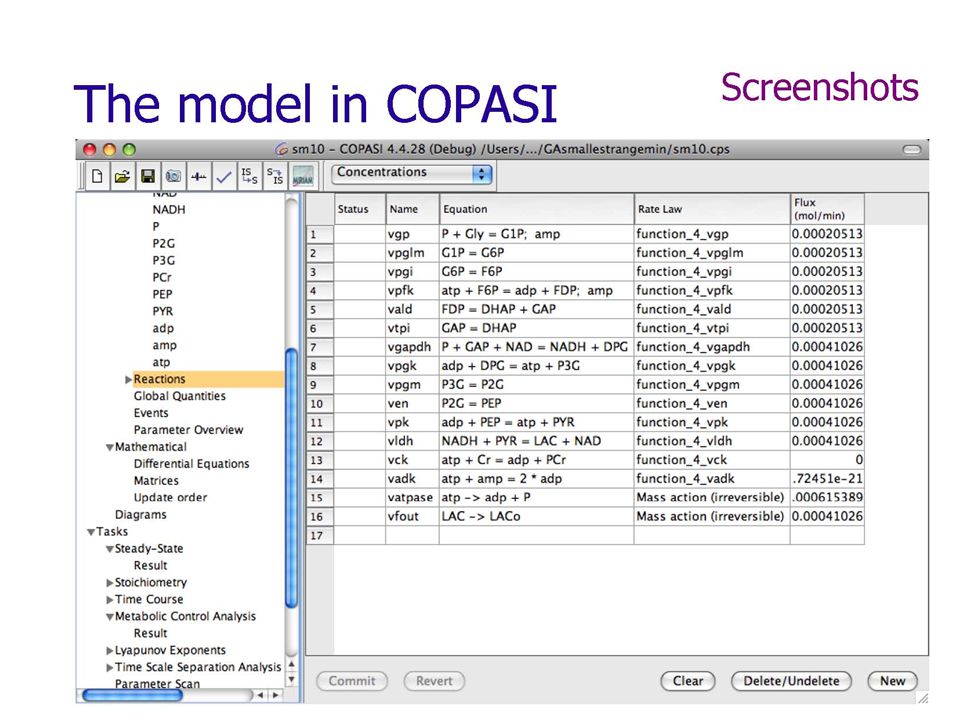Image resolution: width=960 pixels, height=720 pixels.
Task: Open Parameter Overview in the tree
Action: tap(188, 430)
